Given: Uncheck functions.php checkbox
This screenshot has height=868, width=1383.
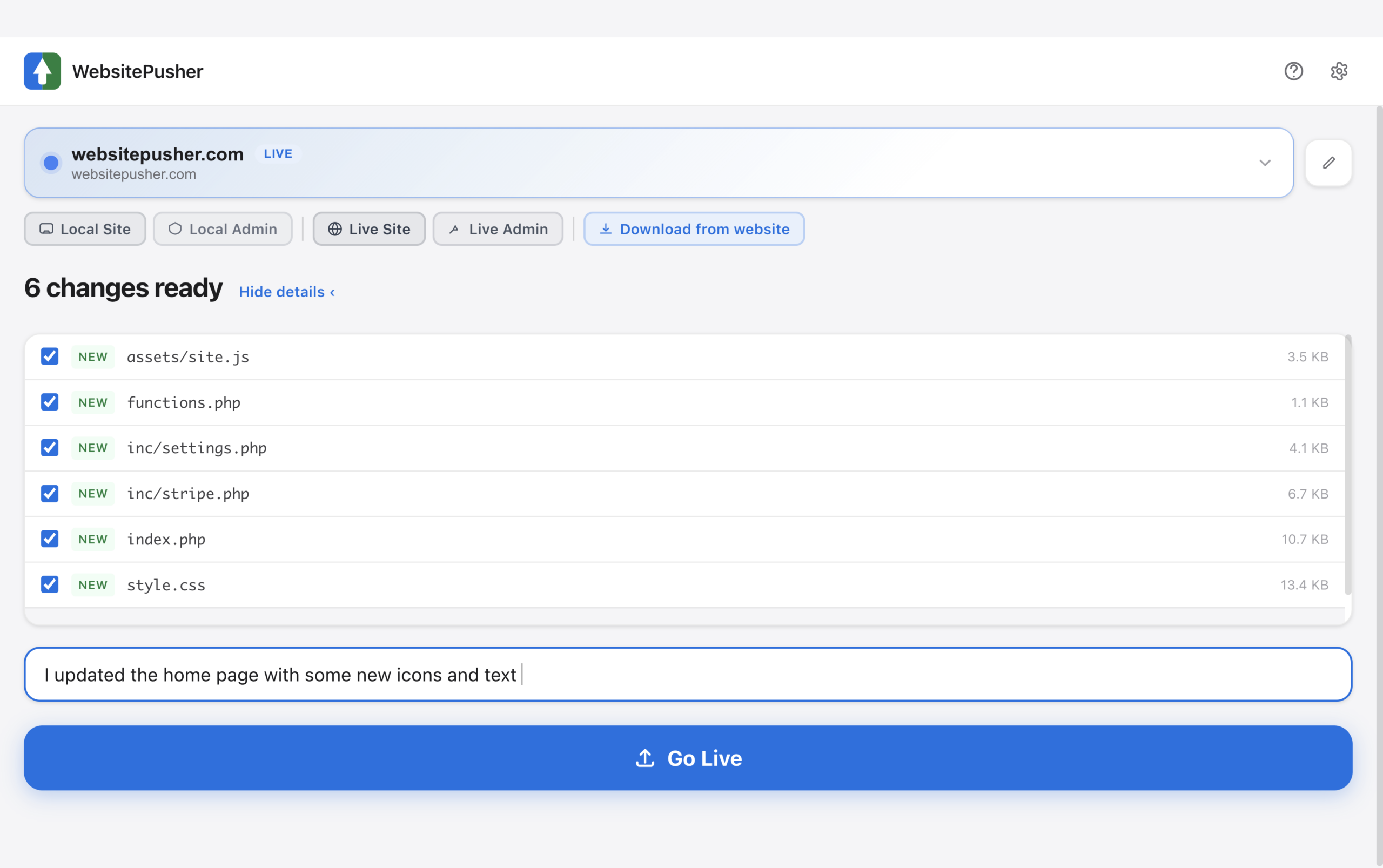Looking at the screenshot, I should pos(50,402).
